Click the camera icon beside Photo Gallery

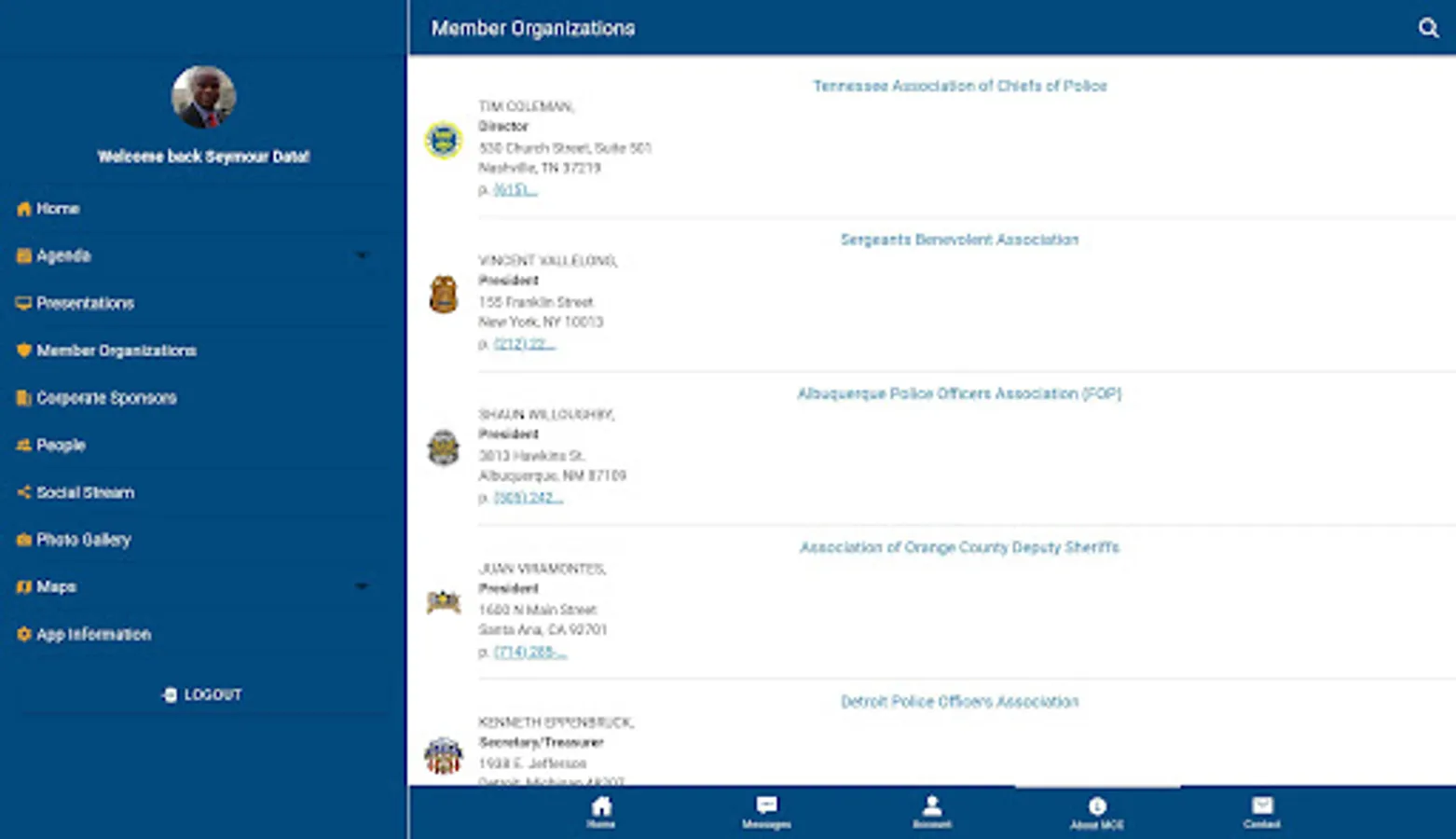(23, 540)
